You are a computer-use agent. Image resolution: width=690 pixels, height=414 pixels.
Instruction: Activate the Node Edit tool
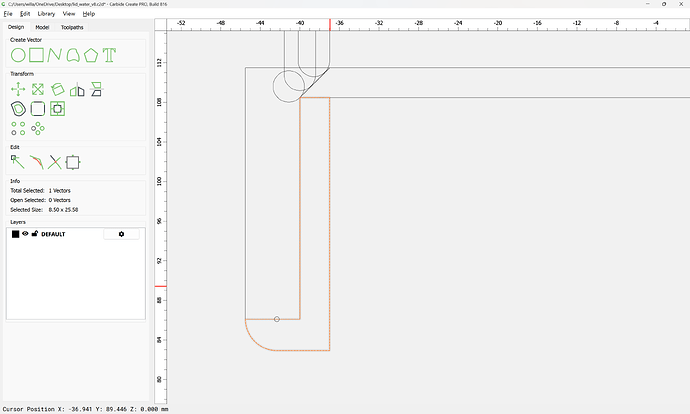tap(18, 162)
